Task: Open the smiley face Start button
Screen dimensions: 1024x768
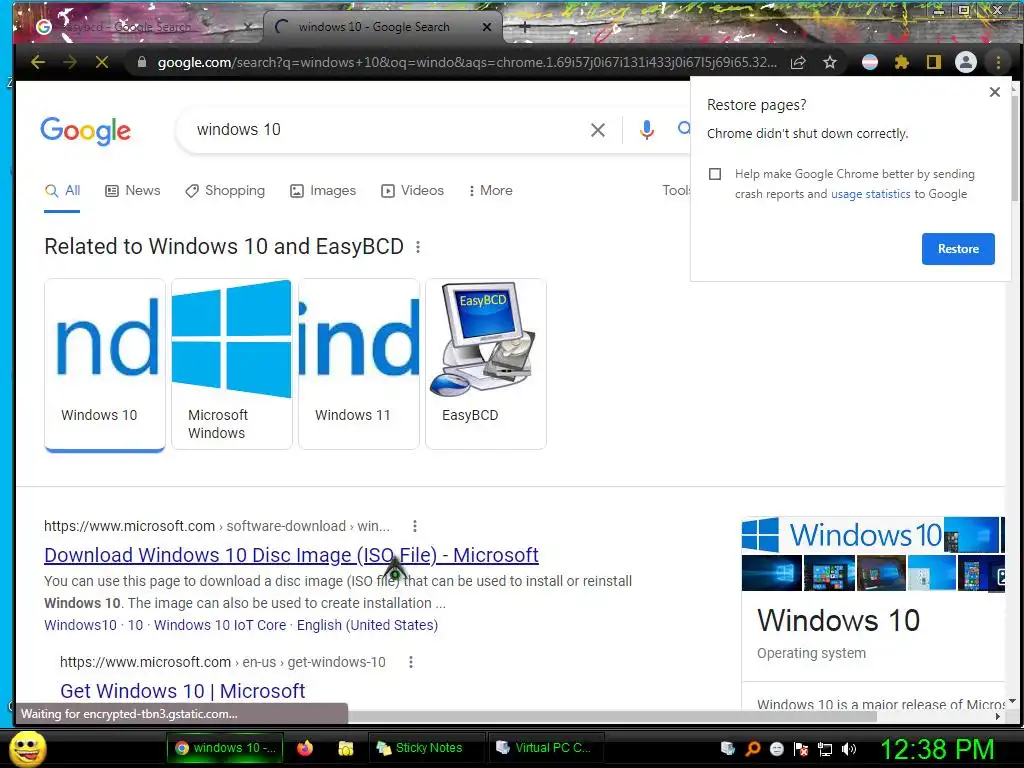Action: (x=27, y=748)
